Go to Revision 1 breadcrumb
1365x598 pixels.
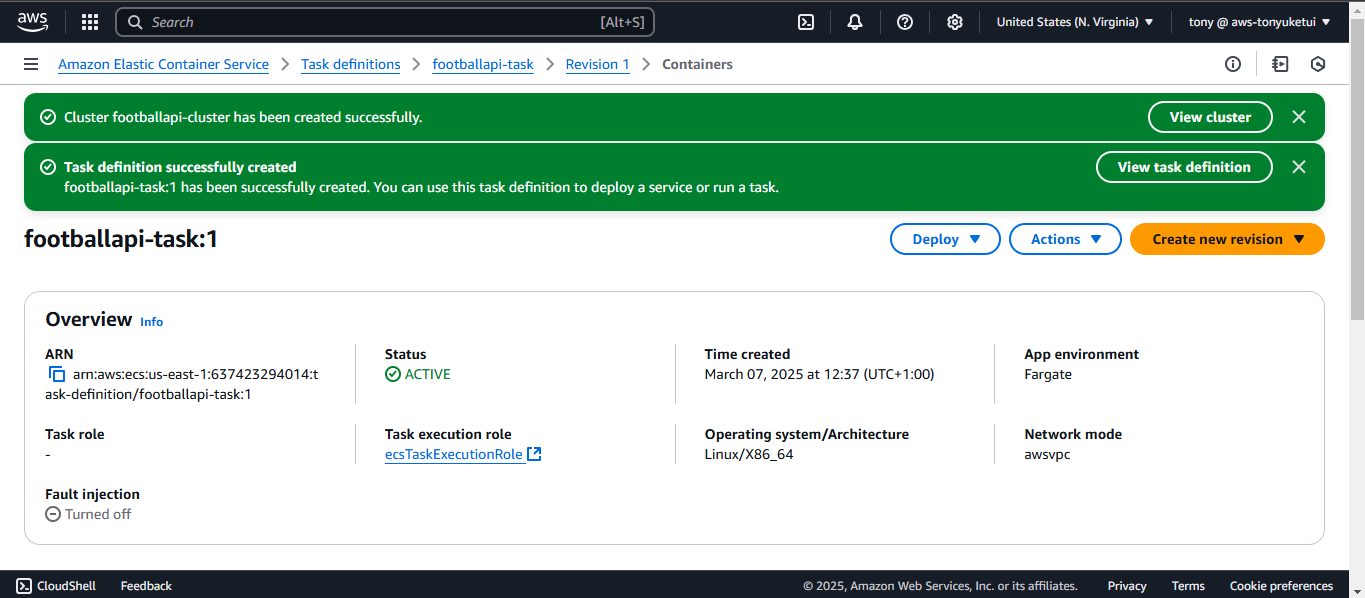[598, 64]
